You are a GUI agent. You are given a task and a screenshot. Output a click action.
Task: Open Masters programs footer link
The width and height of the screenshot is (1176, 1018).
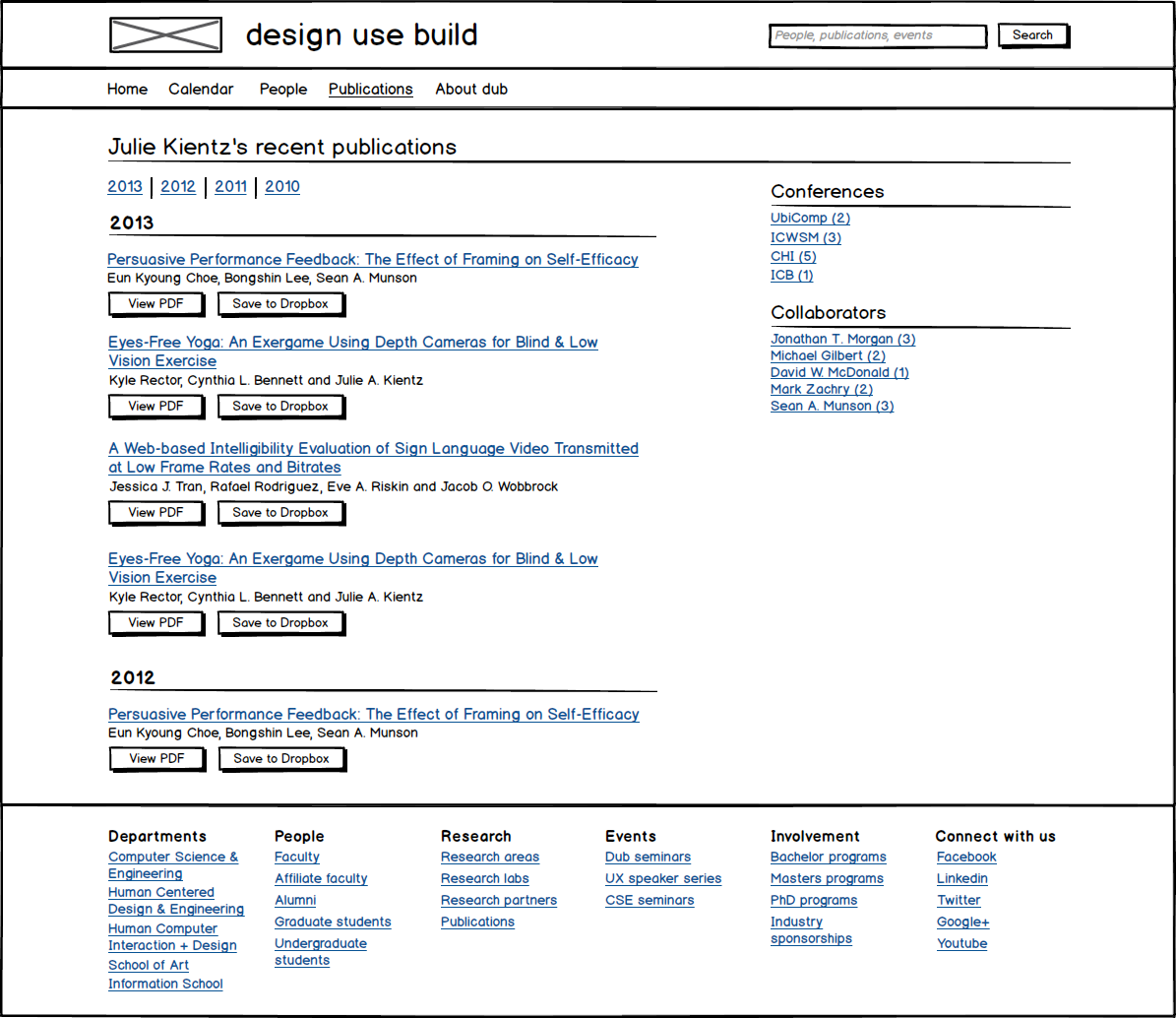pyautogui.click(x=828, y=878)
